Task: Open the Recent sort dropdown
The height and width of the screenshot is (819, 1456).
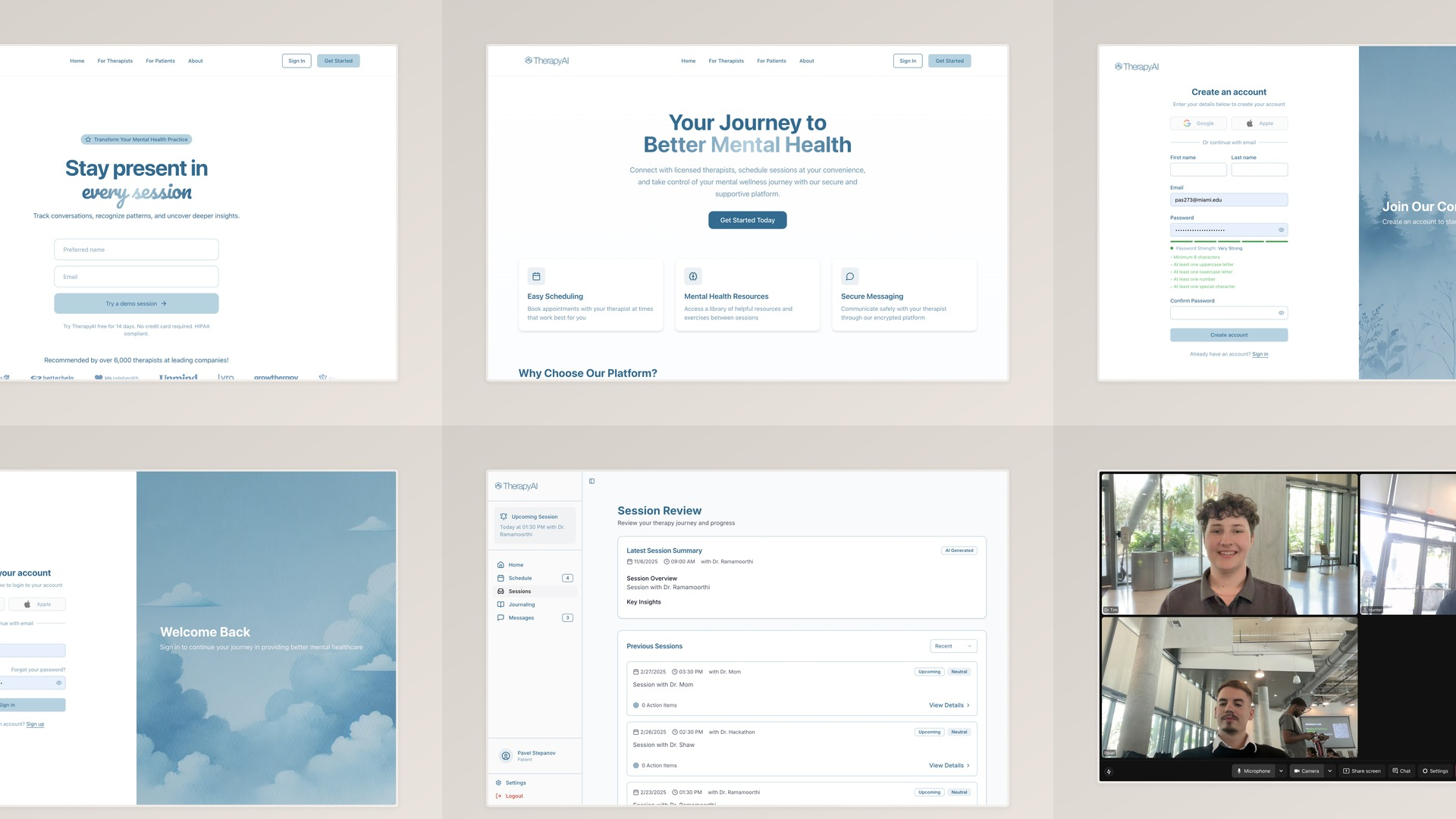Action: (x=952, y=646)
